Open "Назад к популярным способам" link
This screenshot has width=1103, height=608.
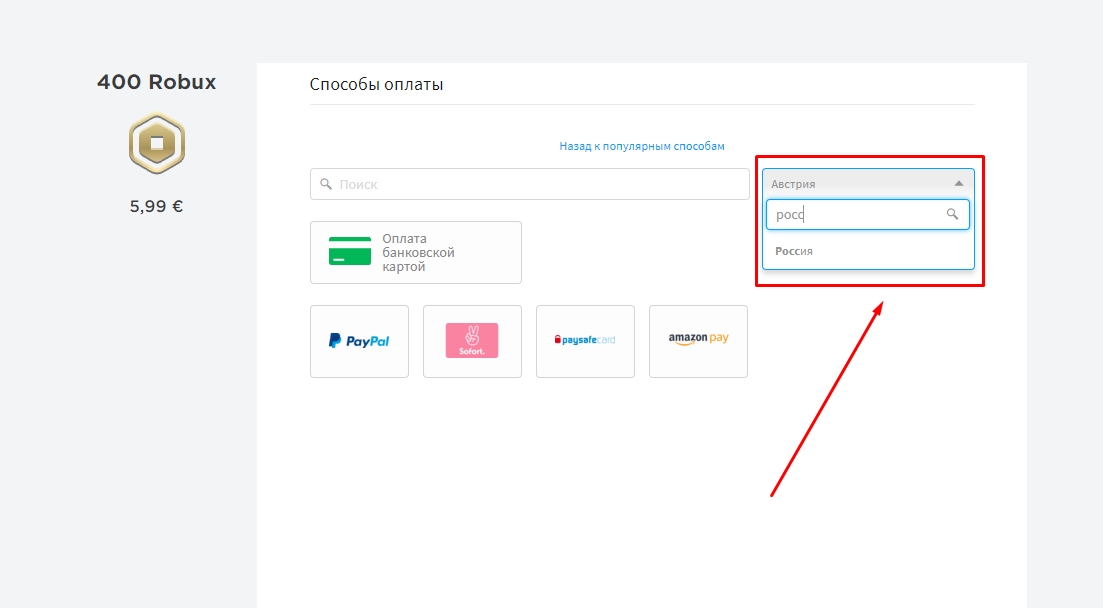coord(641,146)
